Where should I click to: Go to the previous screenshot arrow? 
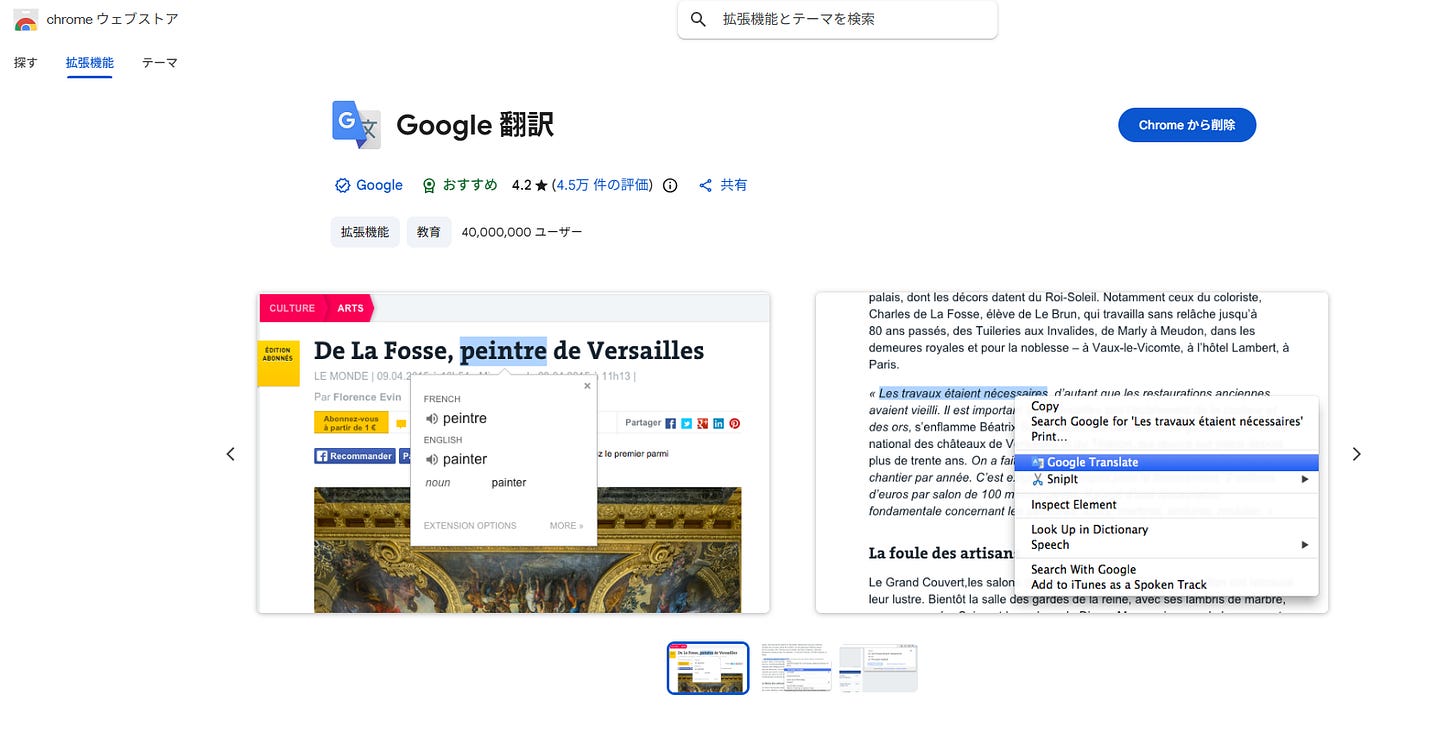pos(230,454)
